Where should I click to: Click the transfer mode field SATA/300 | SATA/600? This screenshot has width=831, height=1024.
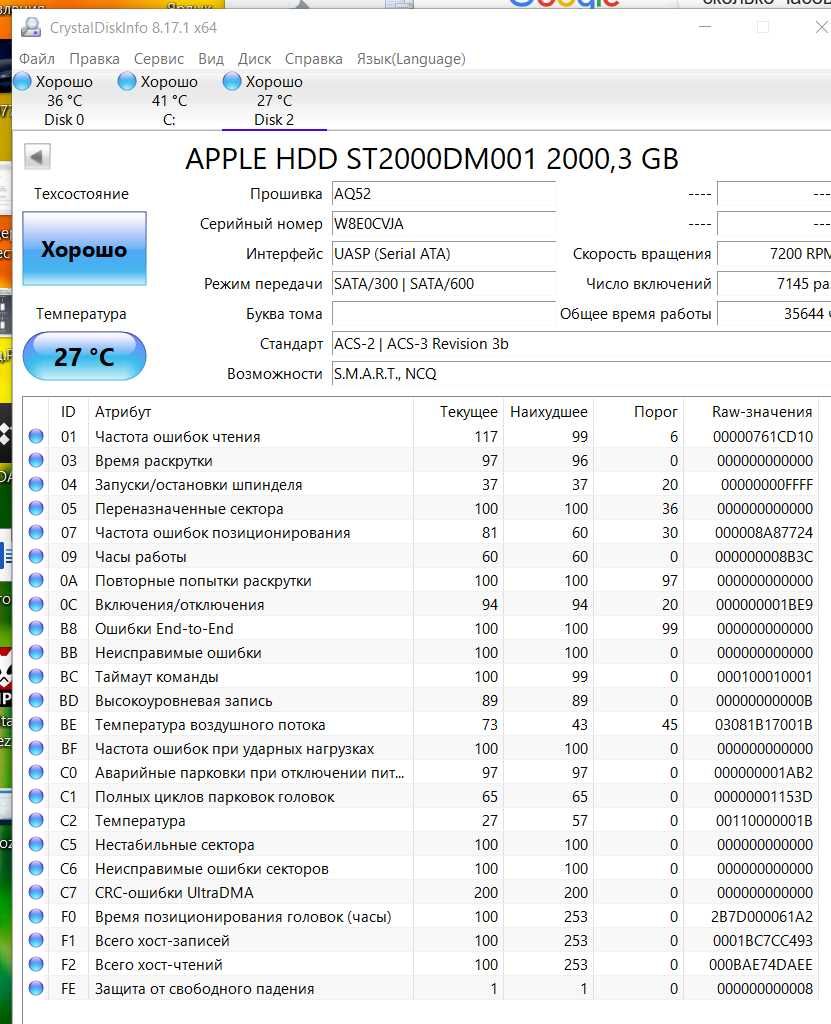444,284
